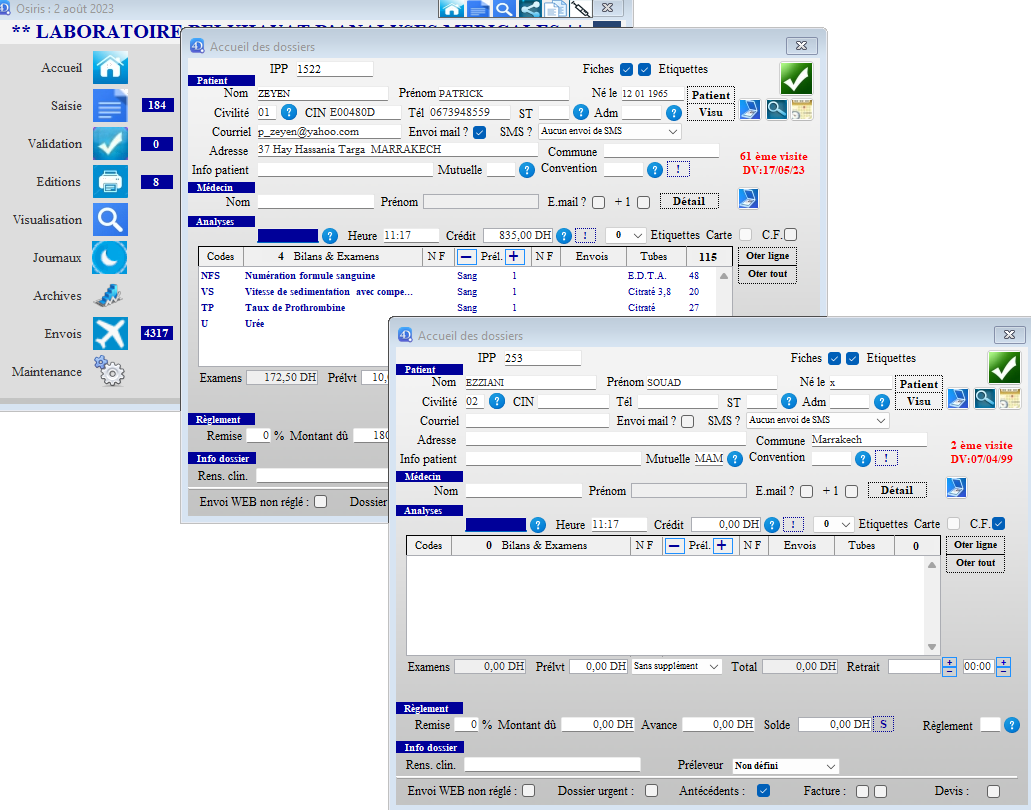Click the Oter ligne button in dossier 253
1031x810 pixels.
tap(976, 545)
